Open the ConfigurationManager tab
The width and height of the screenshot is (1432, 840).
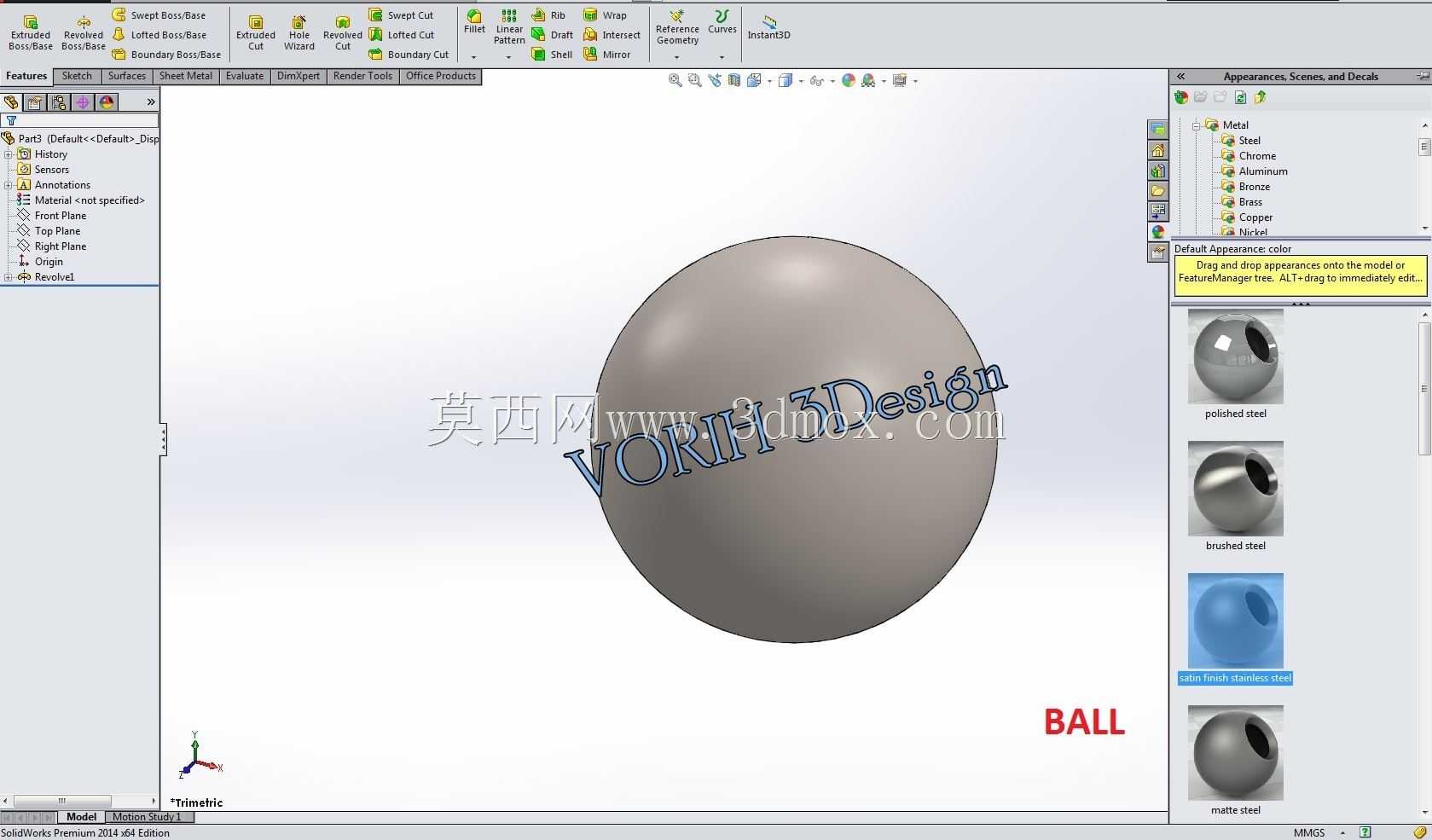tap(58, 102)
